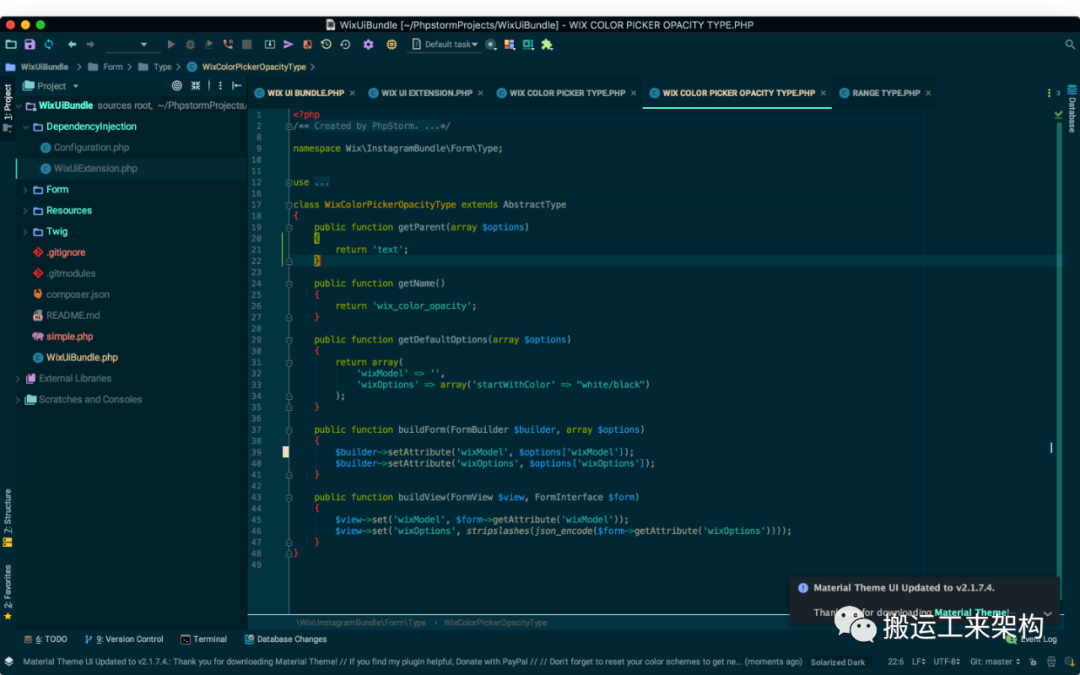The height and width of the screenshot is (675, 1080).
Task: Select Configuration.php in project tree
Action: pyautogui.click(x=91, y=147)
